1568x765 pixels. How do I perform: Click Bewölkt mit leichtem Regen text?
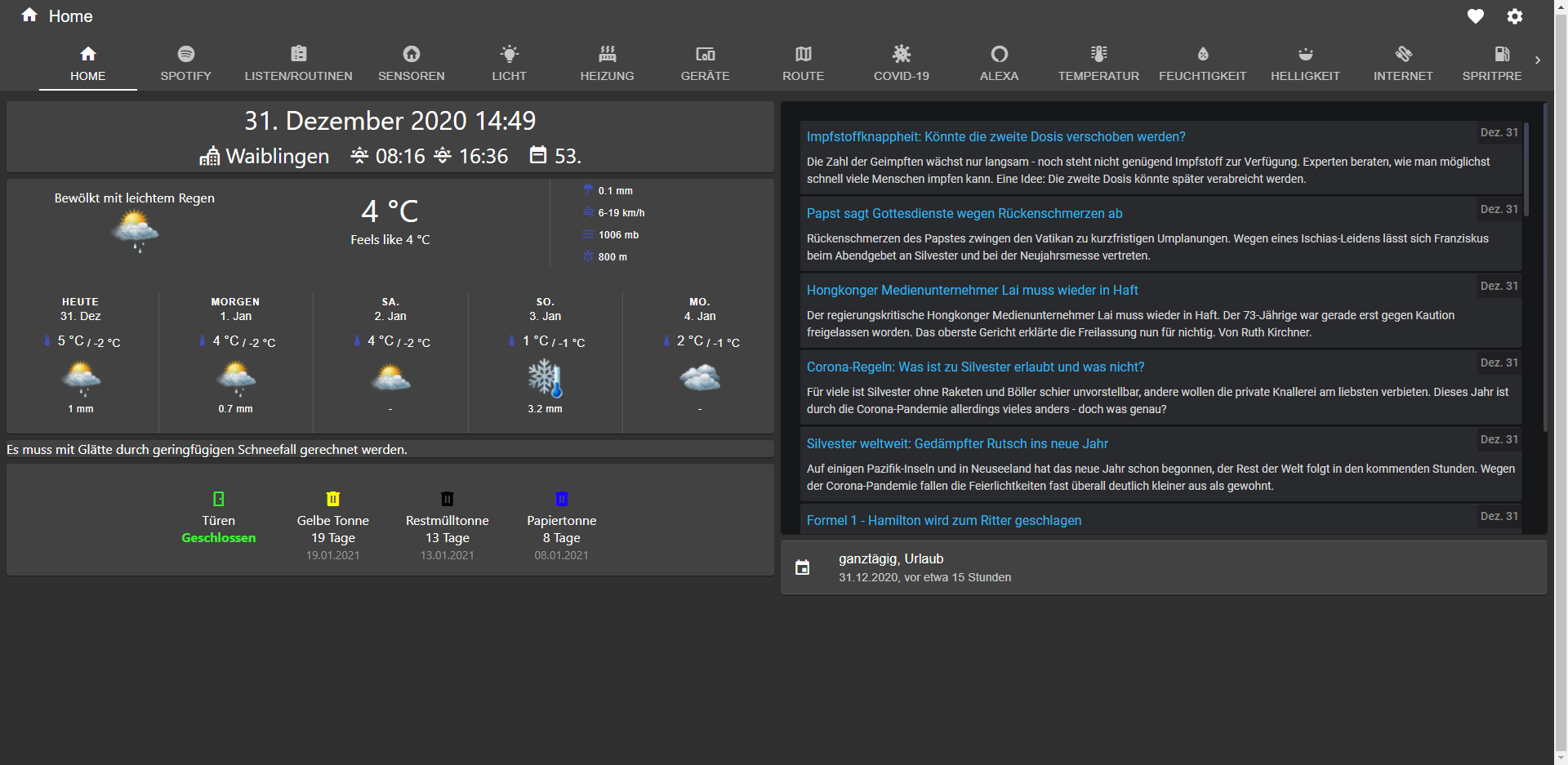tap(135, 198)
